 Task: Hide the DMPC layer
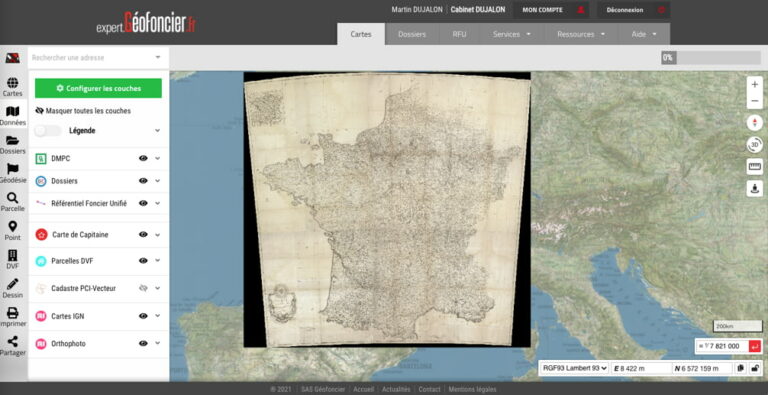tap(143, 158)
